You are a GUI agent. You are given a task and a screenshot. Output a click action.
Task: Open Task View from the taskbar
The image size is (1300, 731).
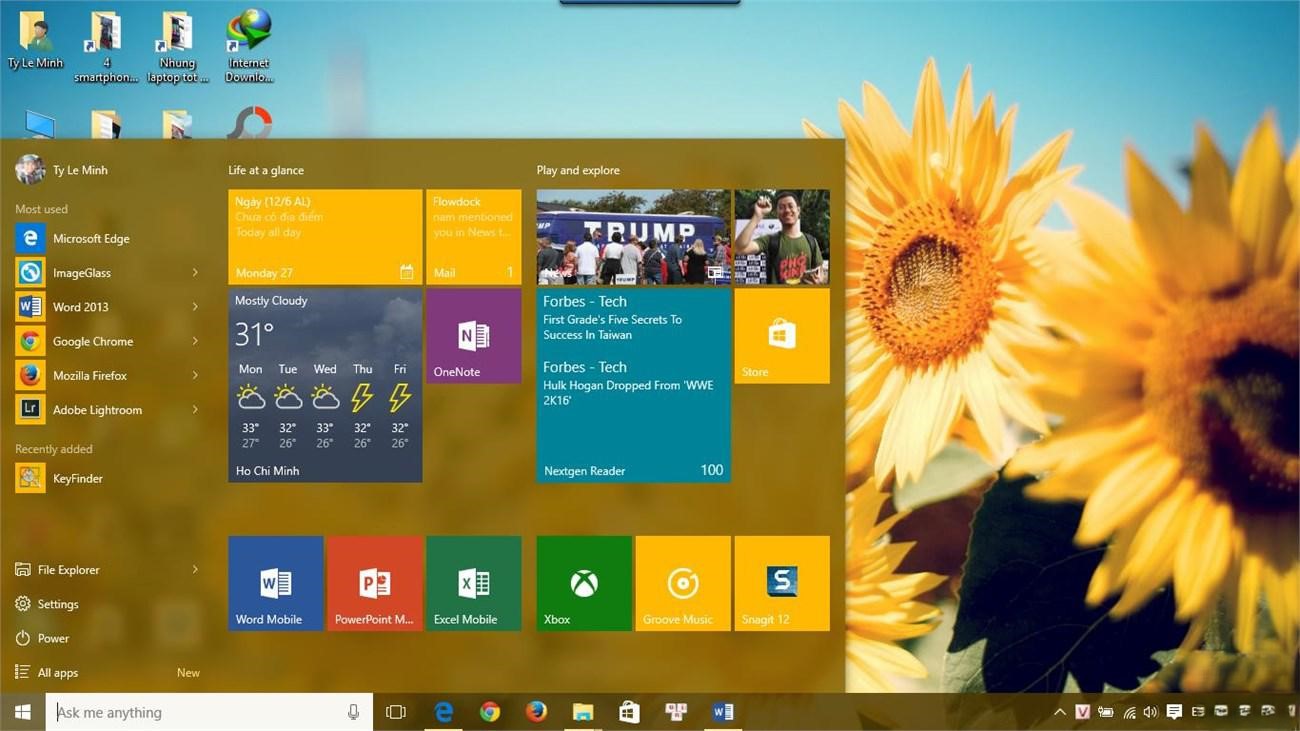(x=396, y=712)
